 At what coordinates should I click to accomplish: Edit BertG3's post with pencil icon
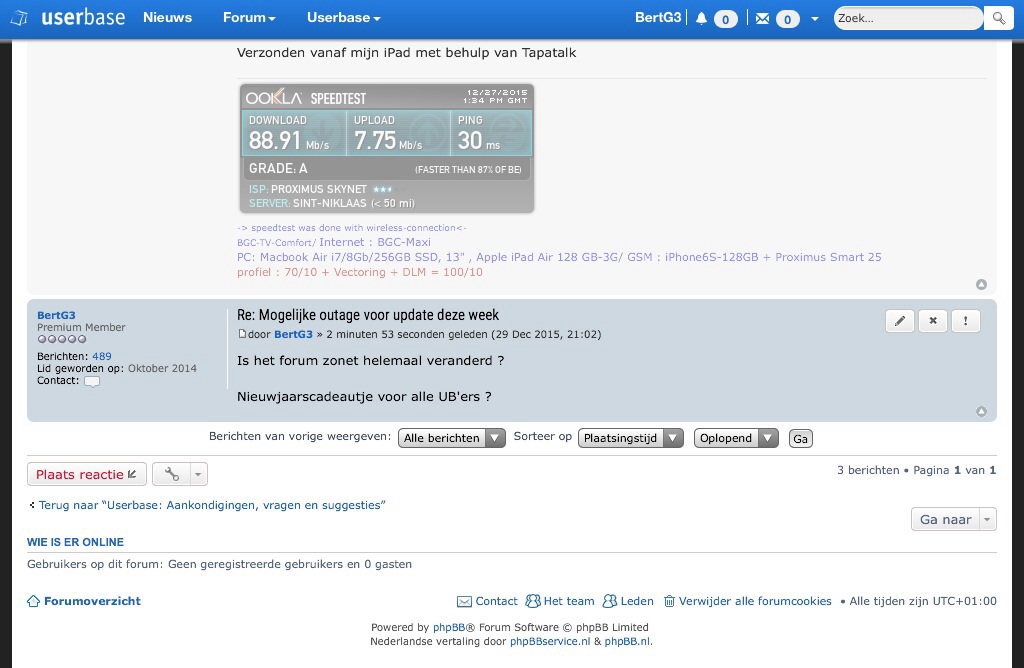899,321
